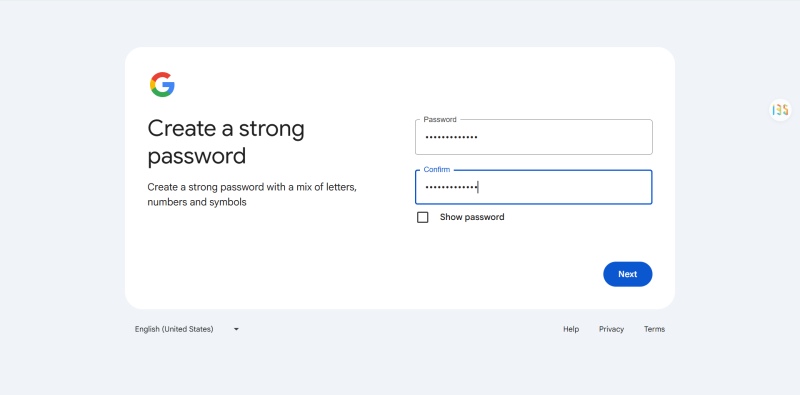Open the colorful 135 floating extension icon

pyautogui.click(x=780, y=110)
